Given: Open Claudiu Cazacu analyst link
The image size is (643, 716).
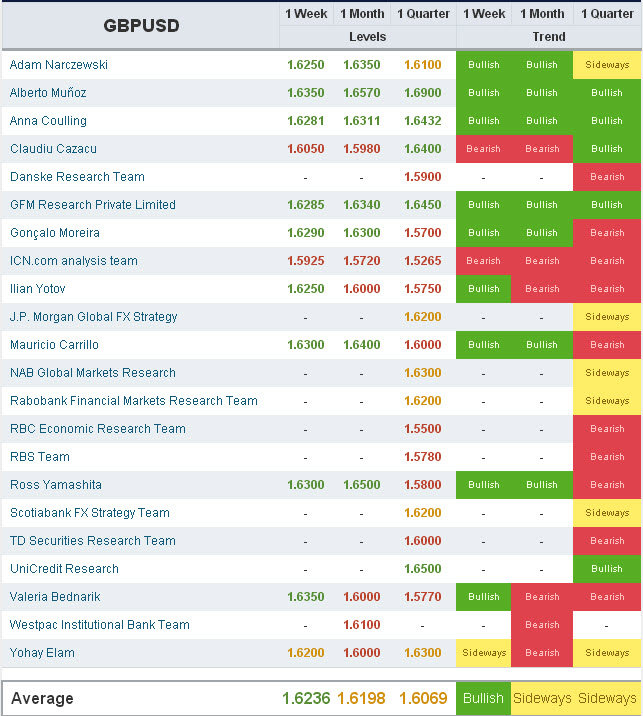Looking at the screenshot, I should (x=53, y=149).
